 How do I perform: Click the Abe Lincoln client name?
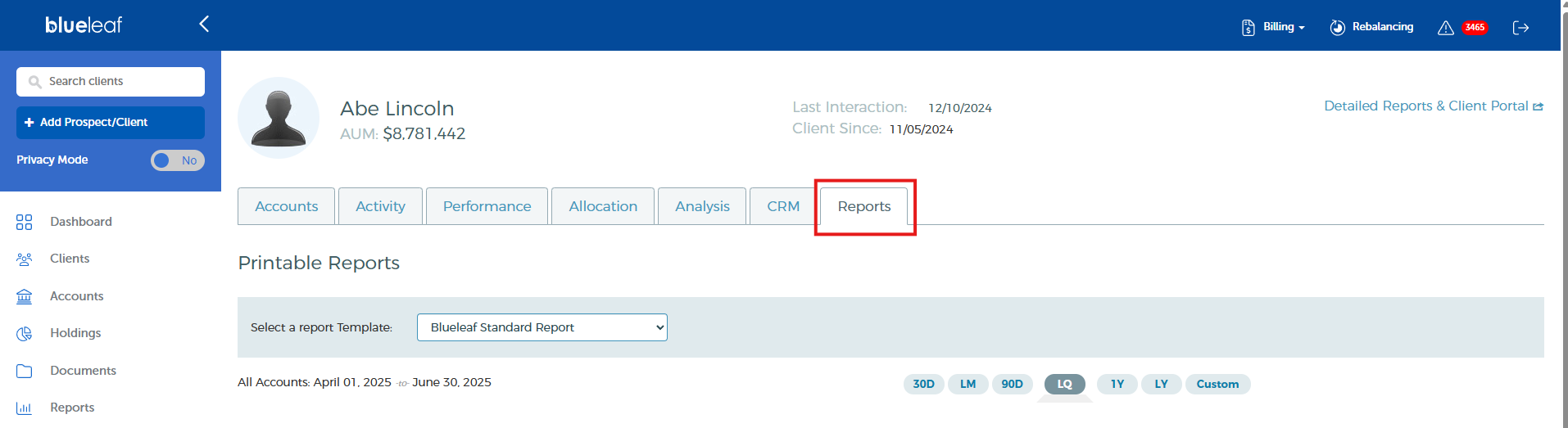pos(397,109)
